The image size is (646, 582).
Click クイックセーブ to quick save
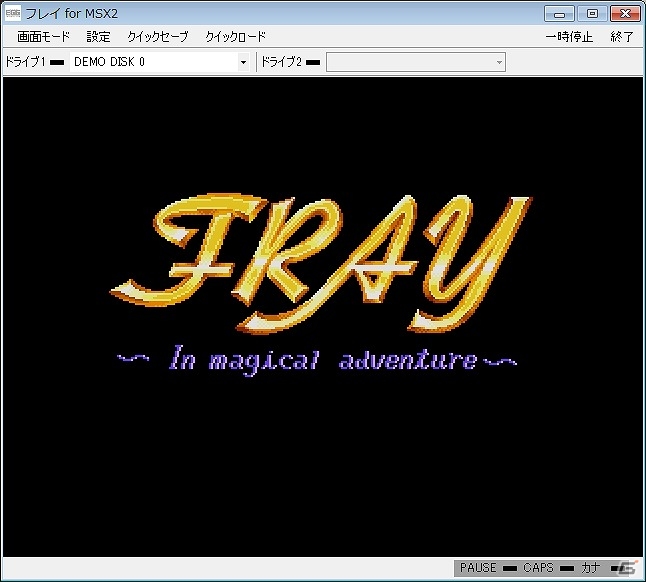tap(158, 37)
